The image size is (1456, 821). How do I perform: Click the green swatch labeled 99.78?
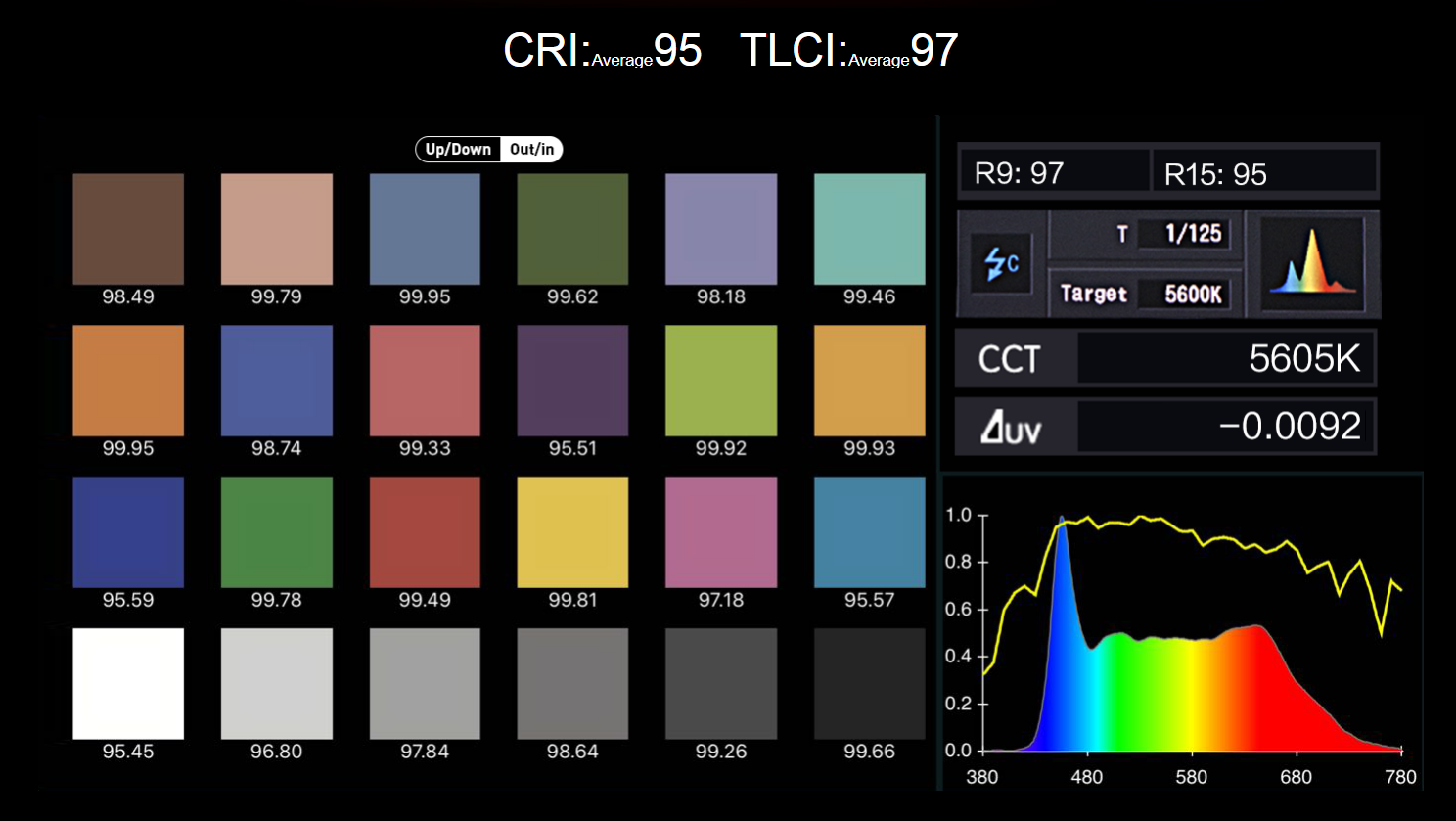click(277, 532)
